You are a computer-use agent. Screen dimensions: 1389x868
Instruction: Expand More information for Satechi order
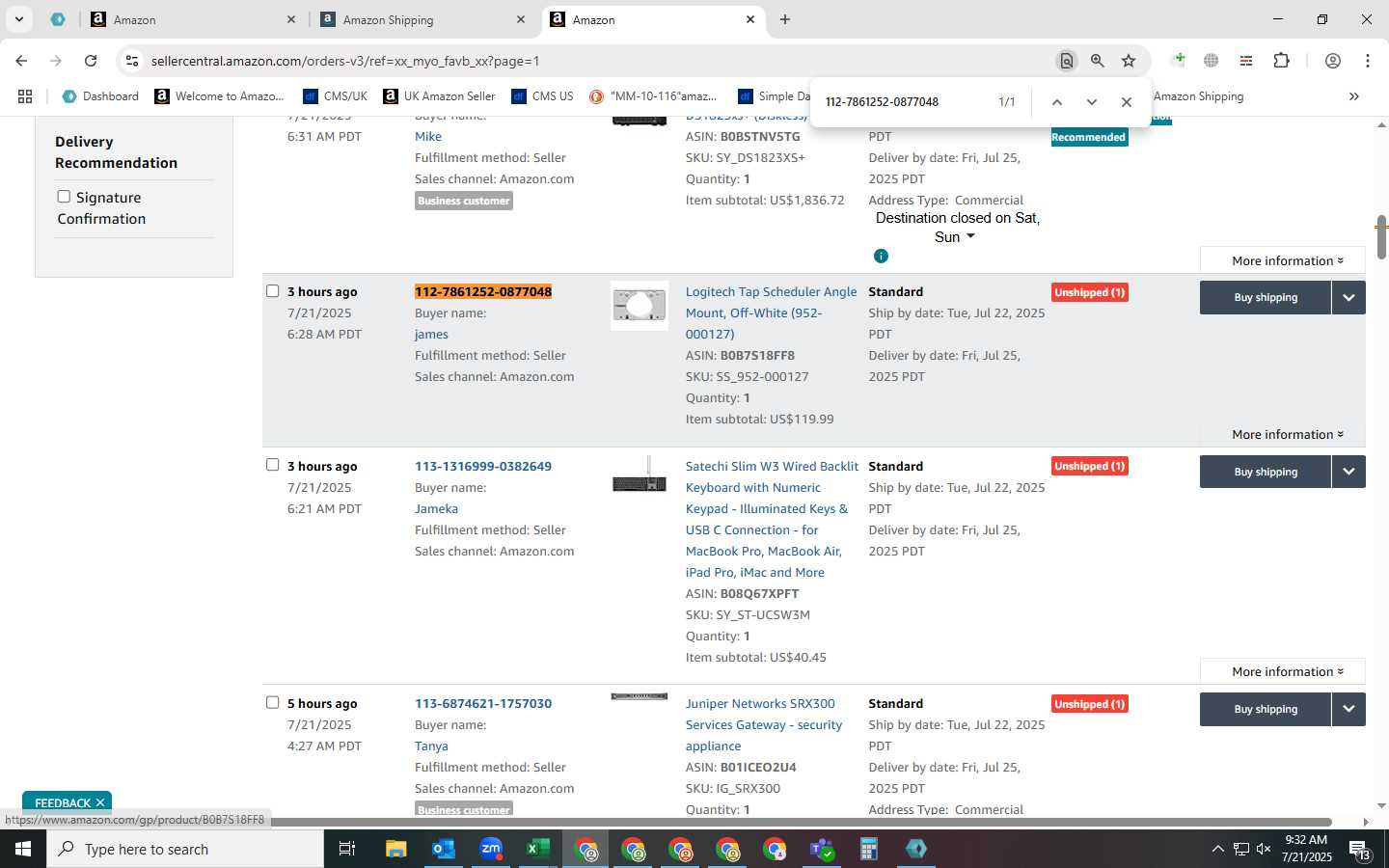[x=1283, y=671]
